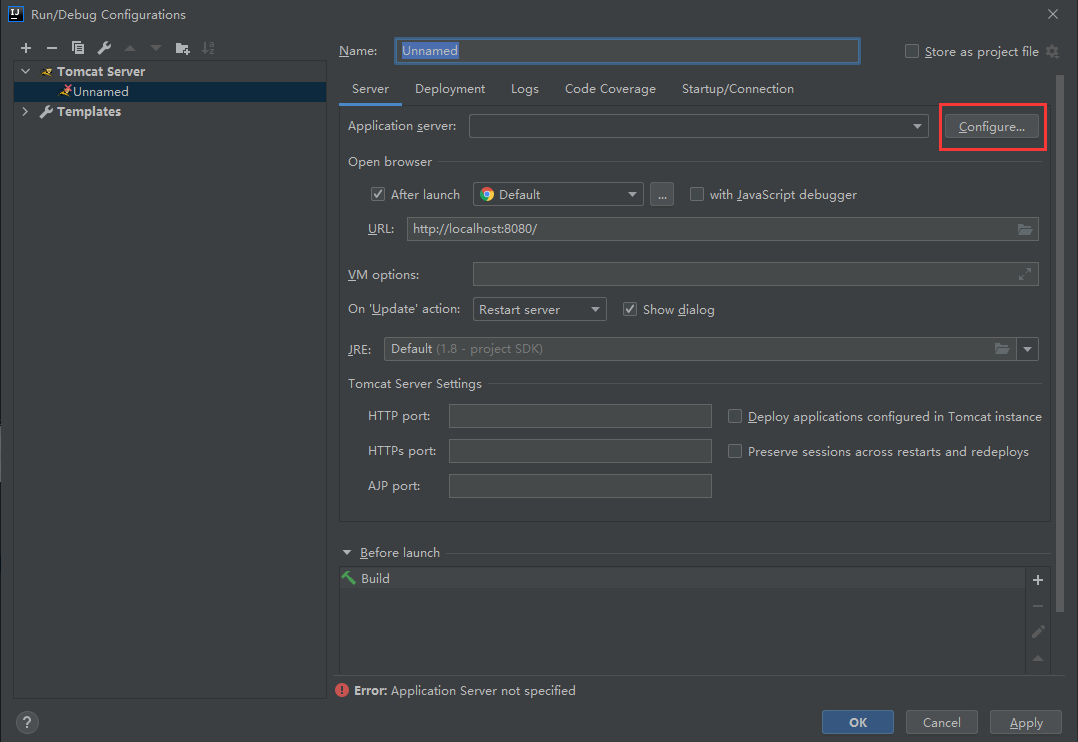Click the Cancel button

point(941,723)
